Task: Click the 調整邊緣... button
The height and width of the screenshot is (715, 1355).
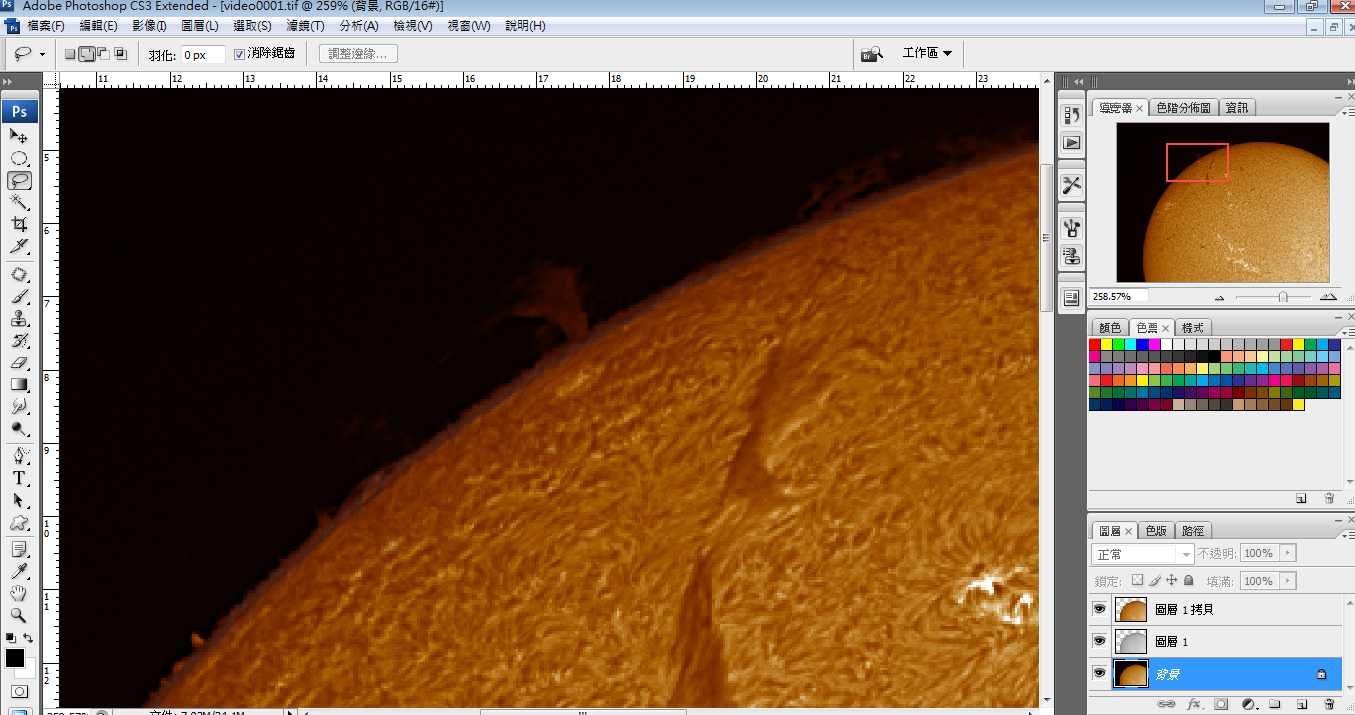Action: 359,54
